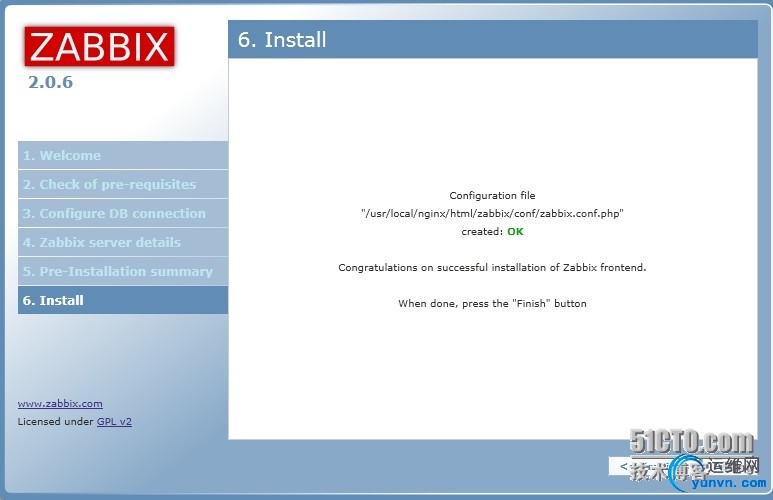Click the 2.0.6 version number

[x=51, y=82]
